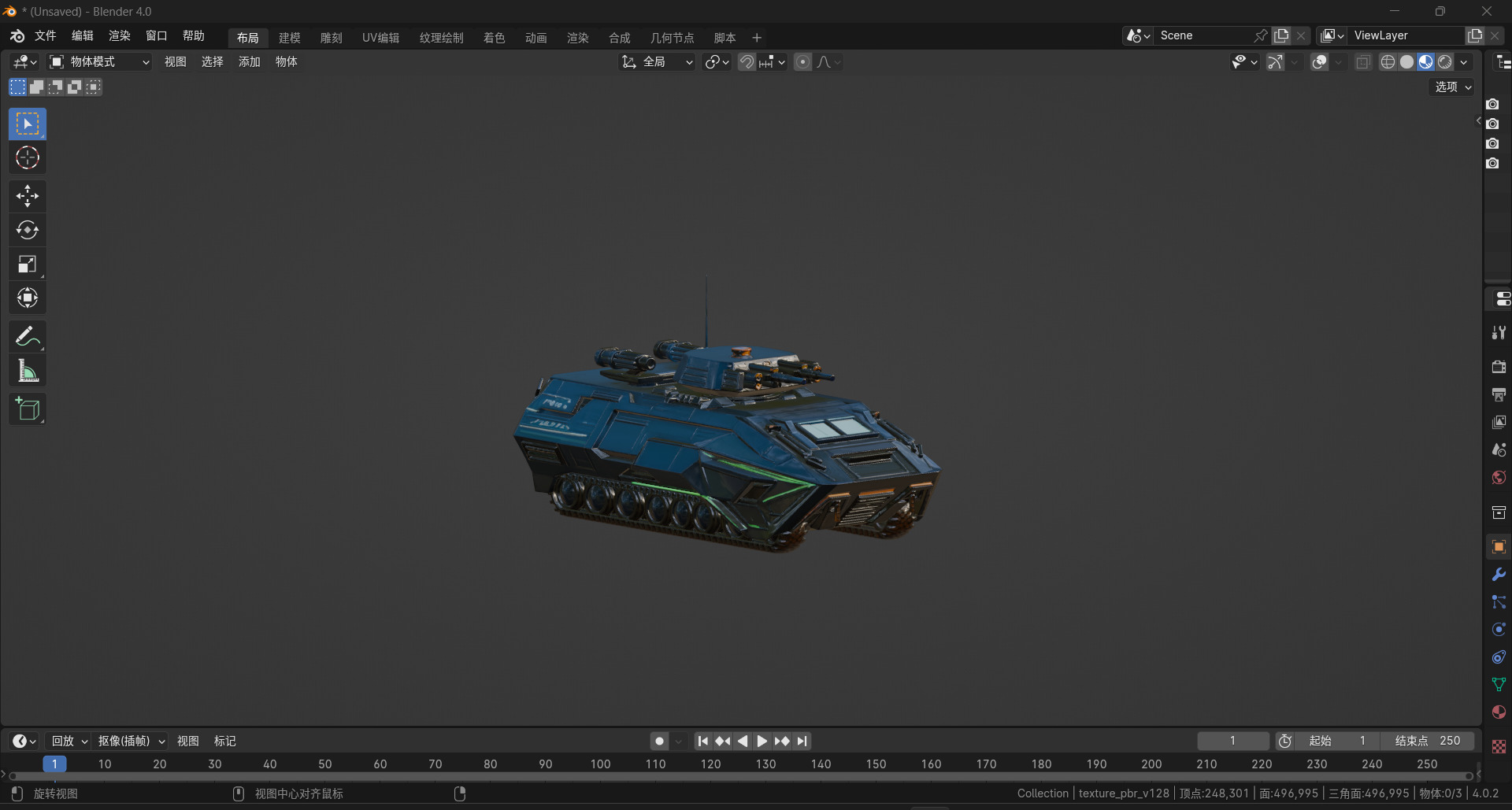The width and height of the screenshot is (1512, 810).
Task: Open the Material properties sphere tab
Action: point(1499,712)
